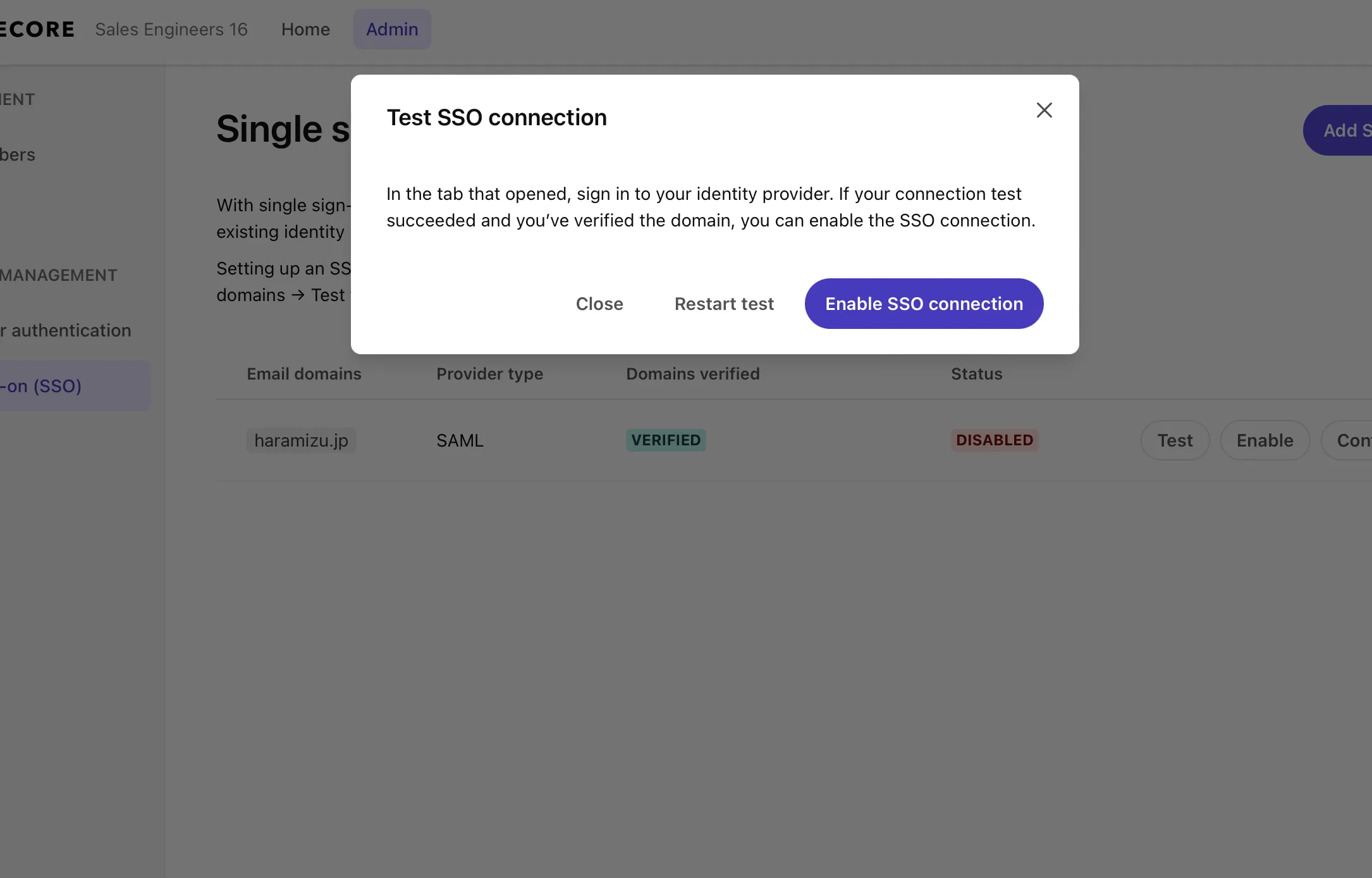Click the VERIFIED domain status icon

pyautogui.click(x=665, y=439)
